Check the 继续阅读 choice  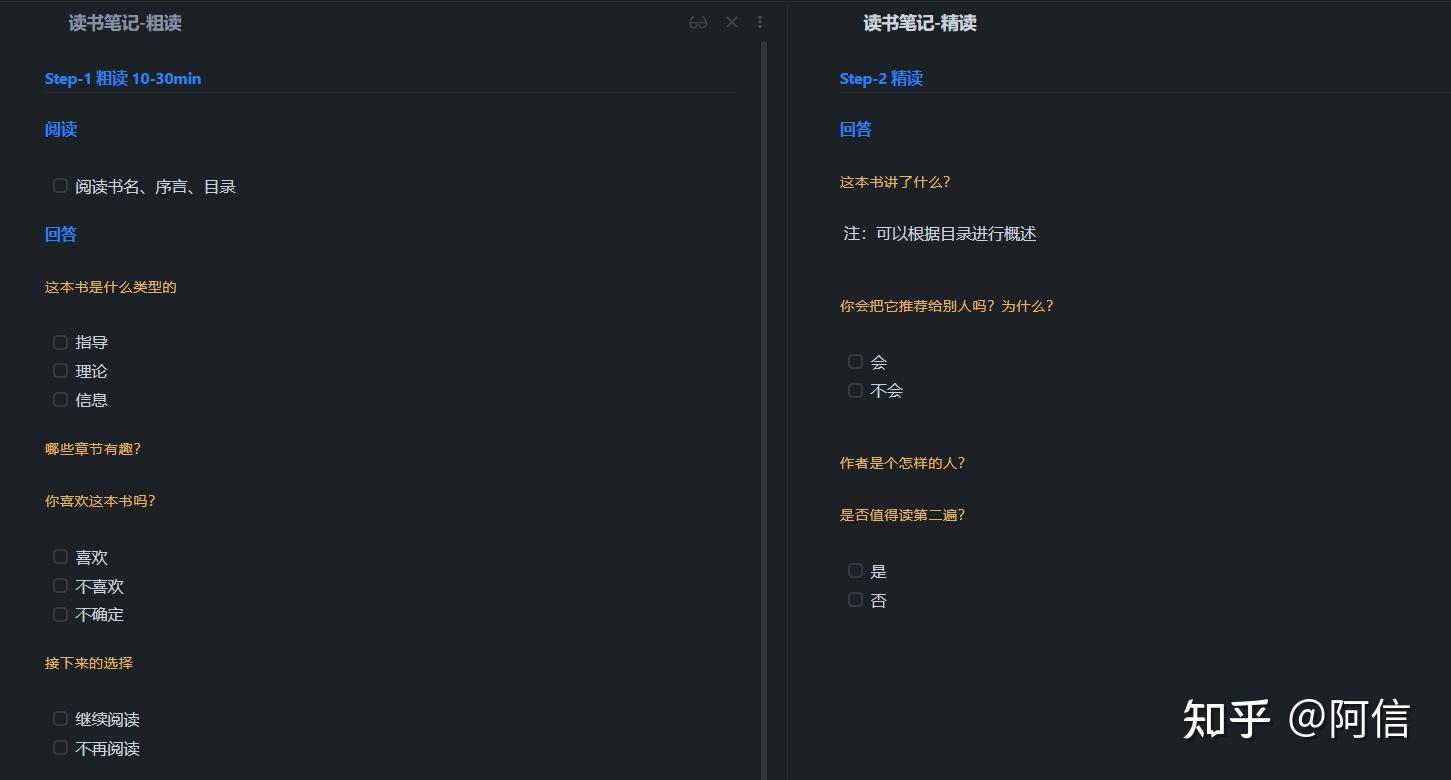tap(60, 718)
